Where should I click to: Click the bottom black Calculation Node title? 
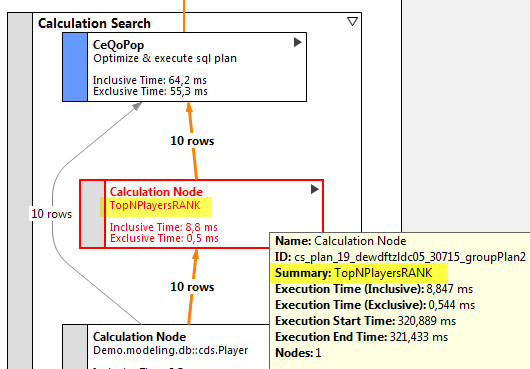(x=139, y=337)
